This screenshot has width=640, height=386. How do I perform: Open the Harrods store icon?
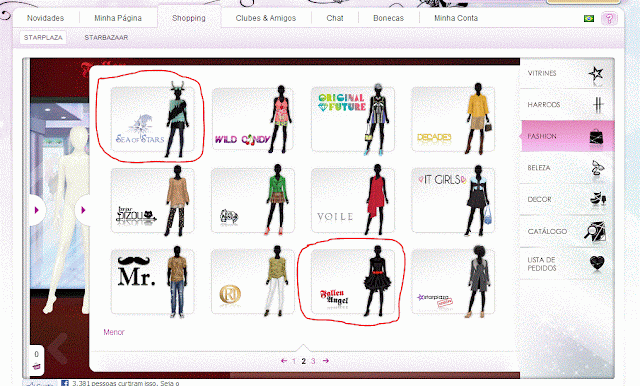coord(598,105)
